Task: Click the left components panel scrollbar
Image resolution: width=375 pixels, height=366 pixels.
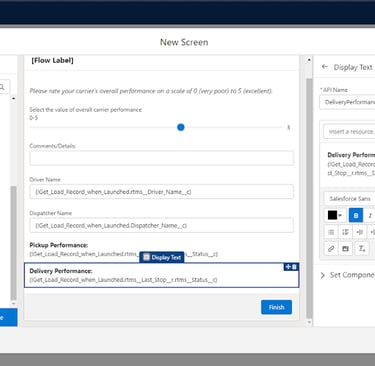Action: (13, 243)
